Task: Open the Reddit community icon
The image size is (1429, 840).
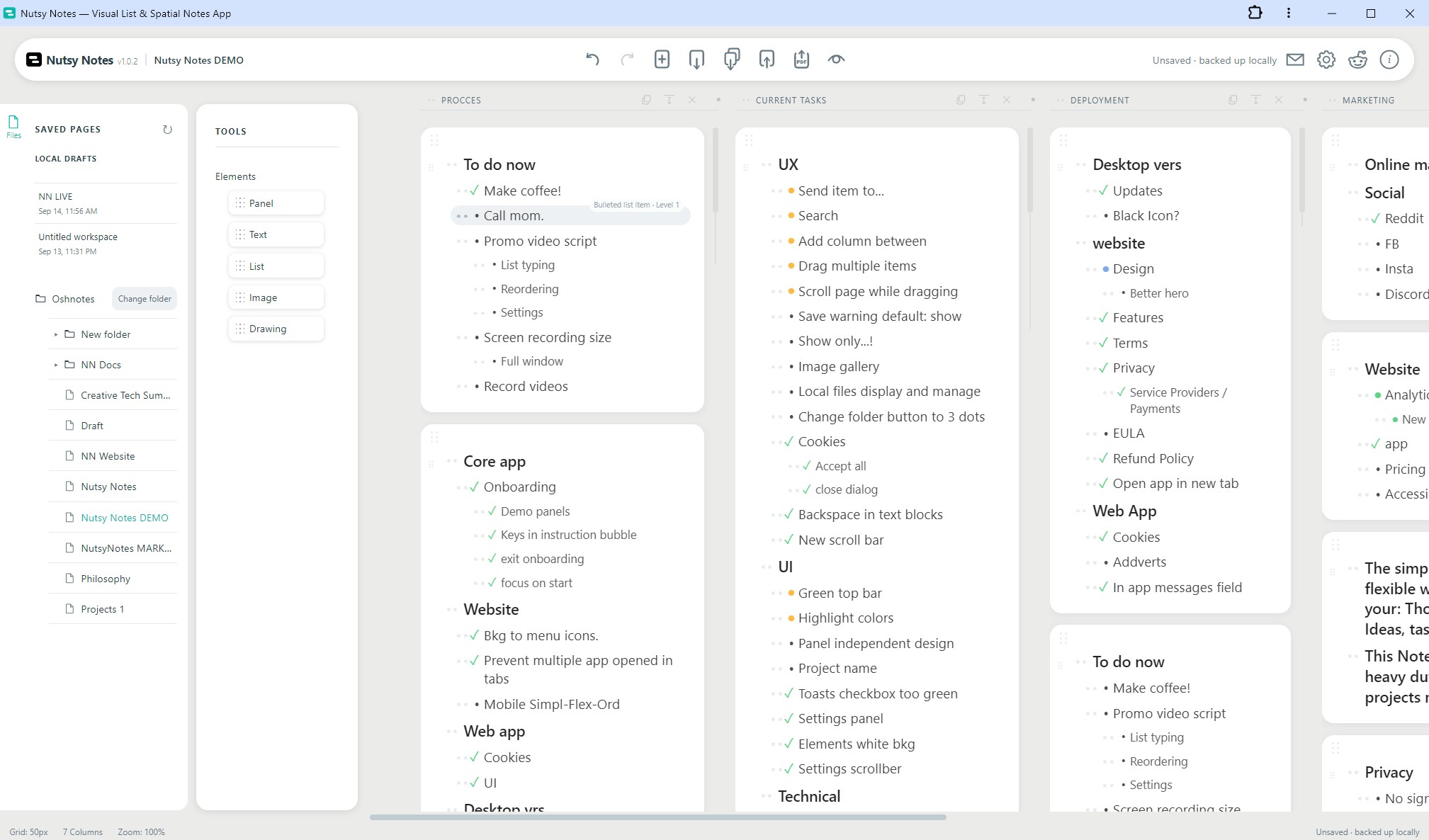Action: click(1357, 59)
